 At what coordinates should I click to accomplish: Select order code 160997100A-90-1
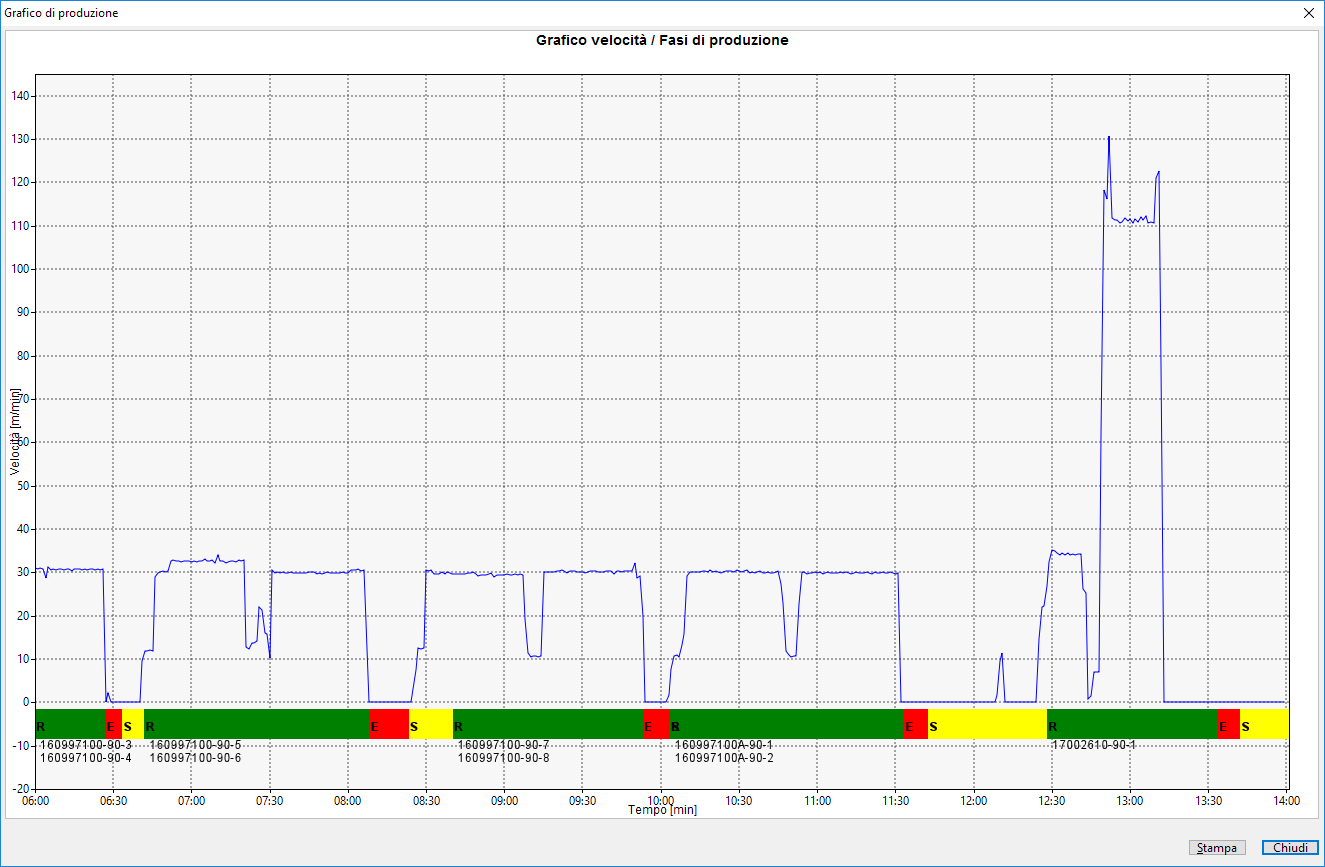tap(724, 745)
